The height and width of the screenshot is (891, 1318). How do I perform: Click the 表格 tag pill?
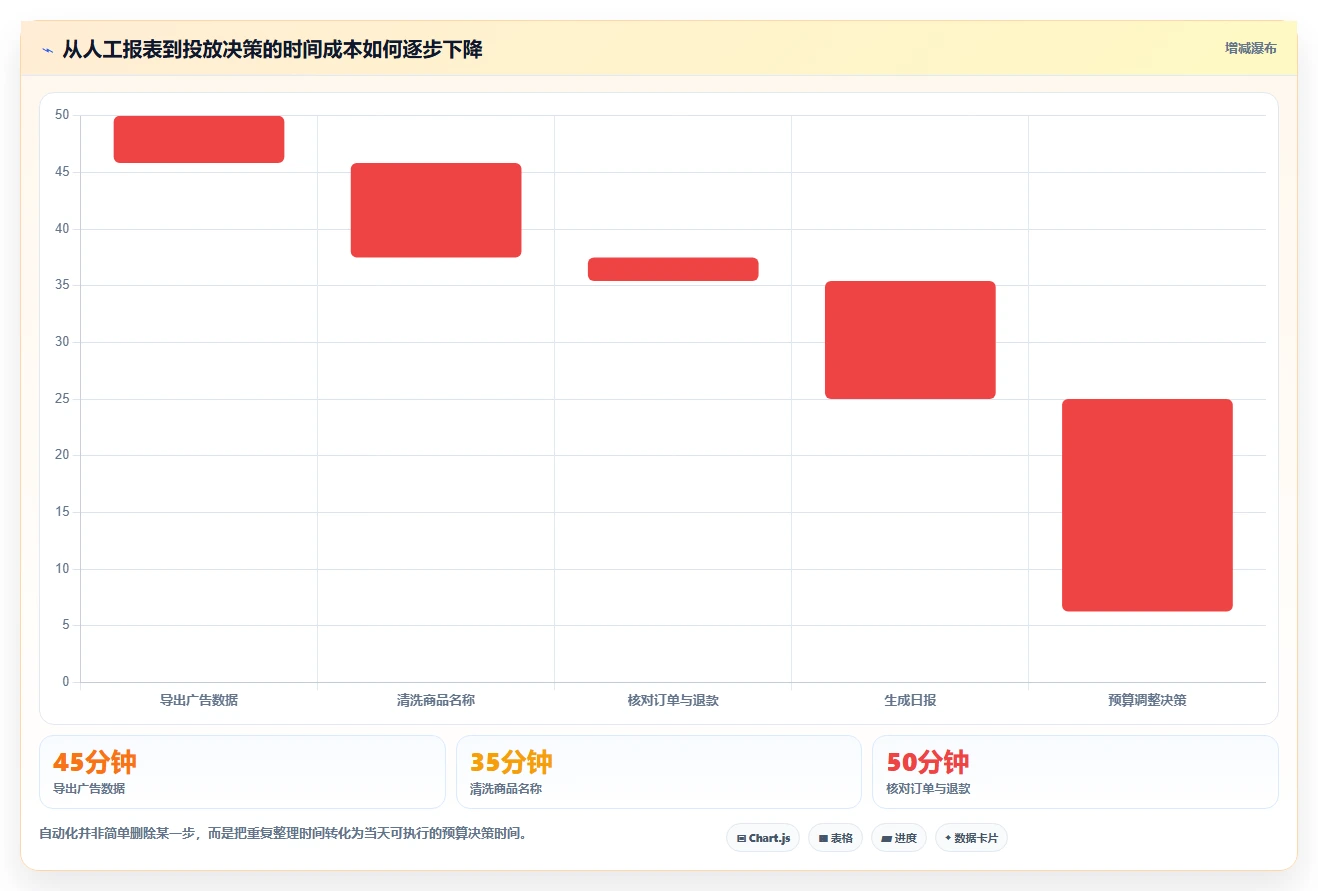[x=835, y=838]
